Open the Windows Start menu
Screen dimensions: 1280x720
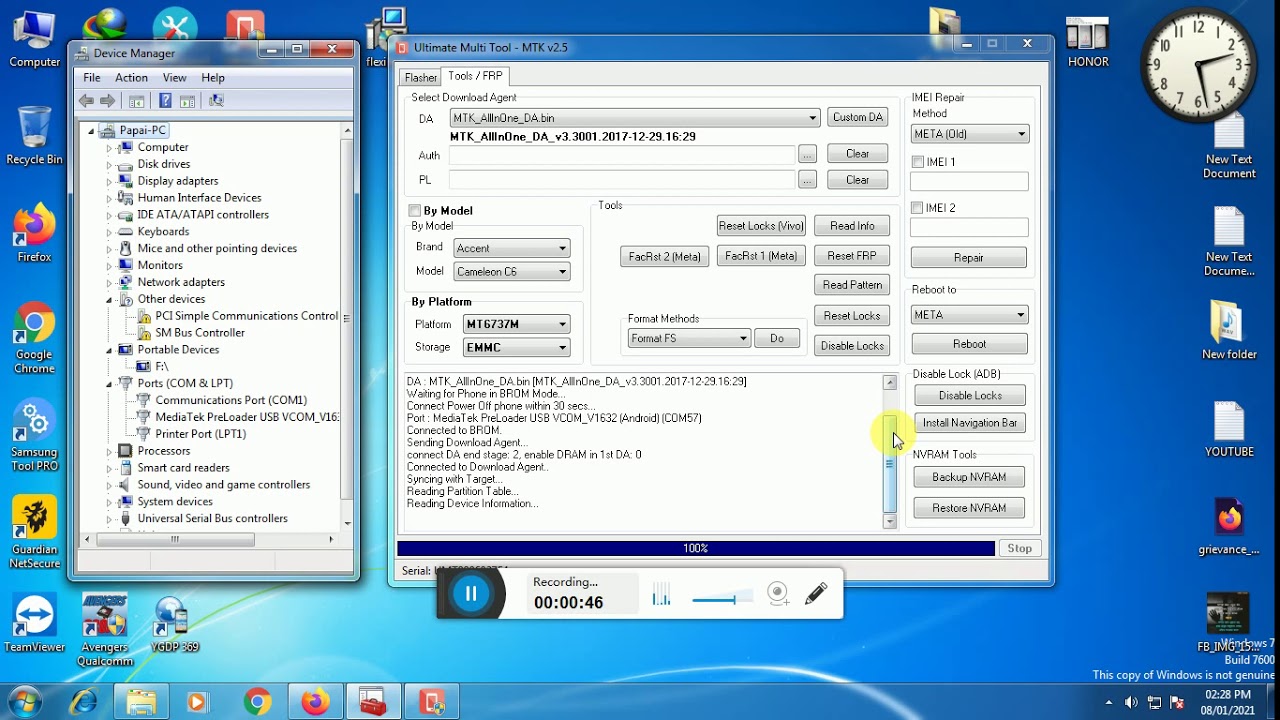pos(24,702)
